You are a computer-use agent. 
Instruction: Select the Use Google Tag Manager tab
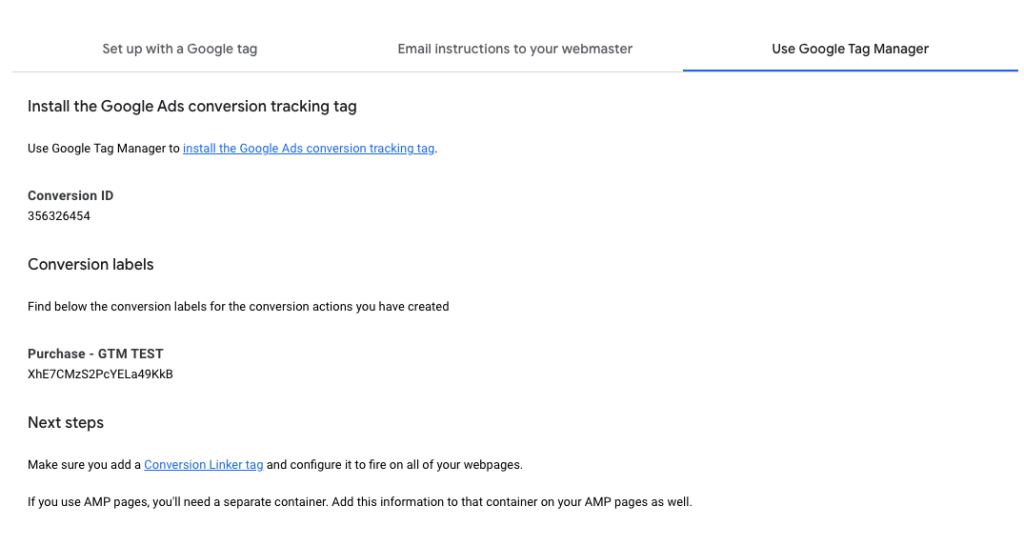[850, 49]
